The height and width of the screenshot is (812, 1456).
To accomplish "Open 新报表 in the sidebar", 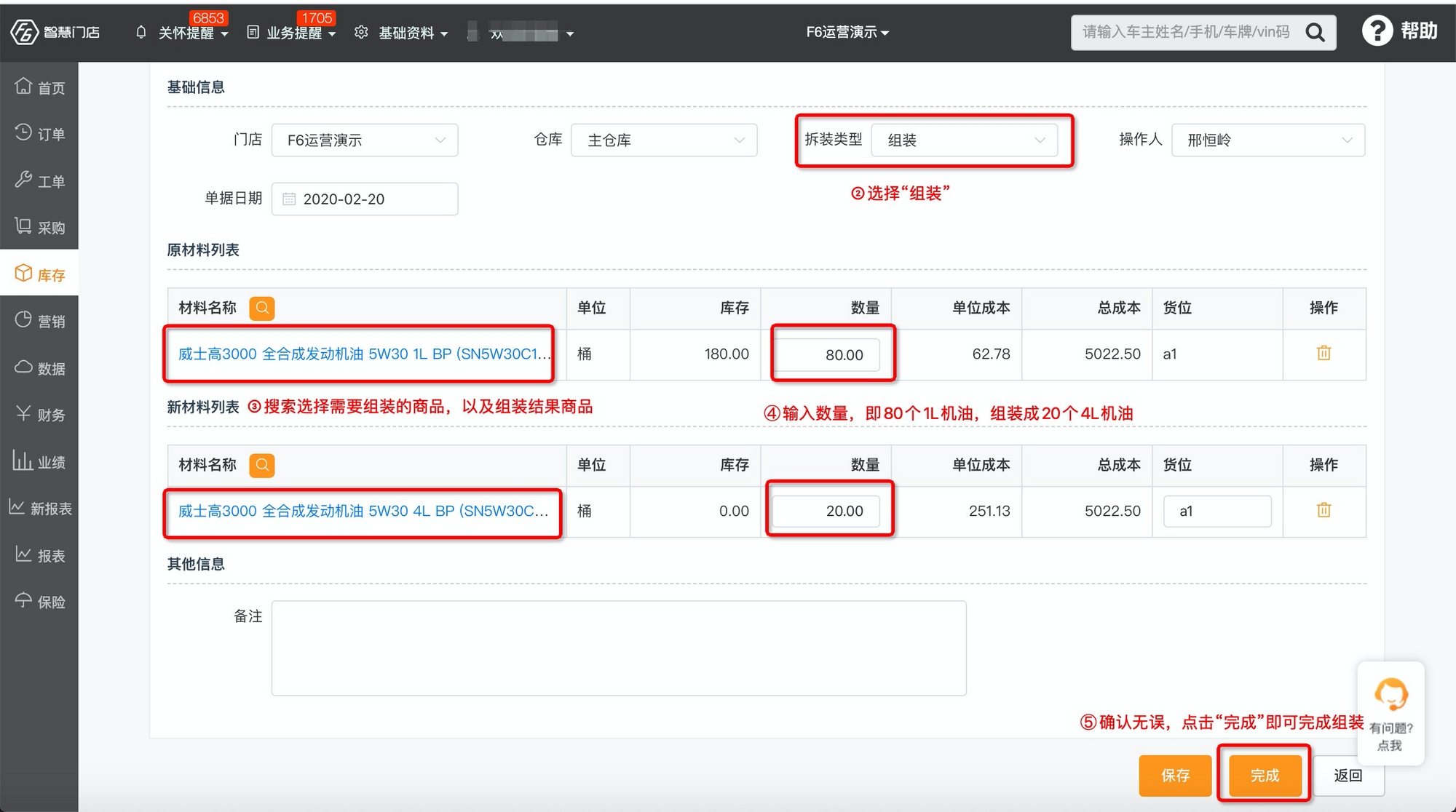I will (x=40, y=509).
